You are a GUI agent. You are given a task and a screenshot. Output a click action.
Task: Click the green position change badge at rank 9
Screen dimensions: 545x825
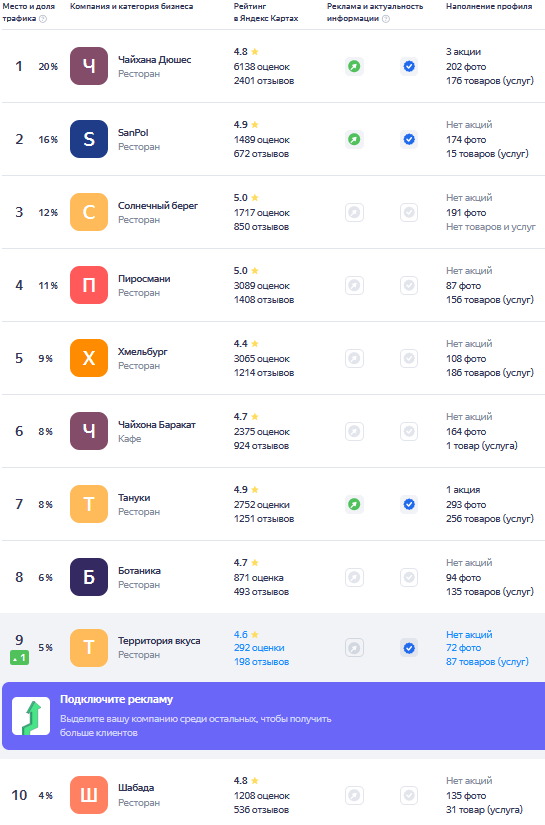click(19, 658)
